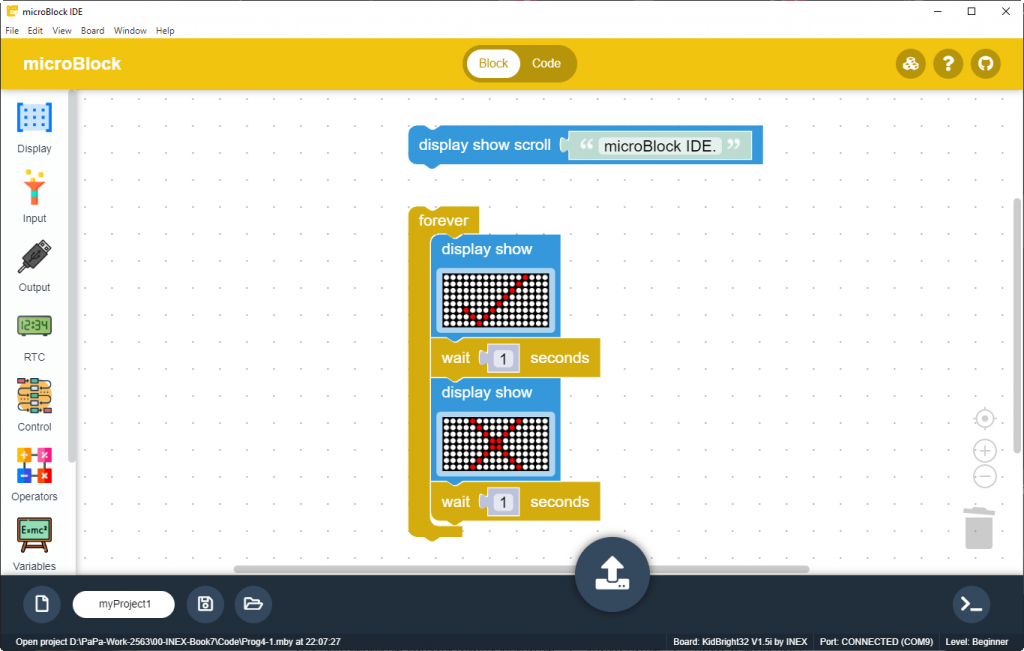This screenshot has height=651, width=1024.
Task: Open help via question mark icon
Action: coord(948,64)
